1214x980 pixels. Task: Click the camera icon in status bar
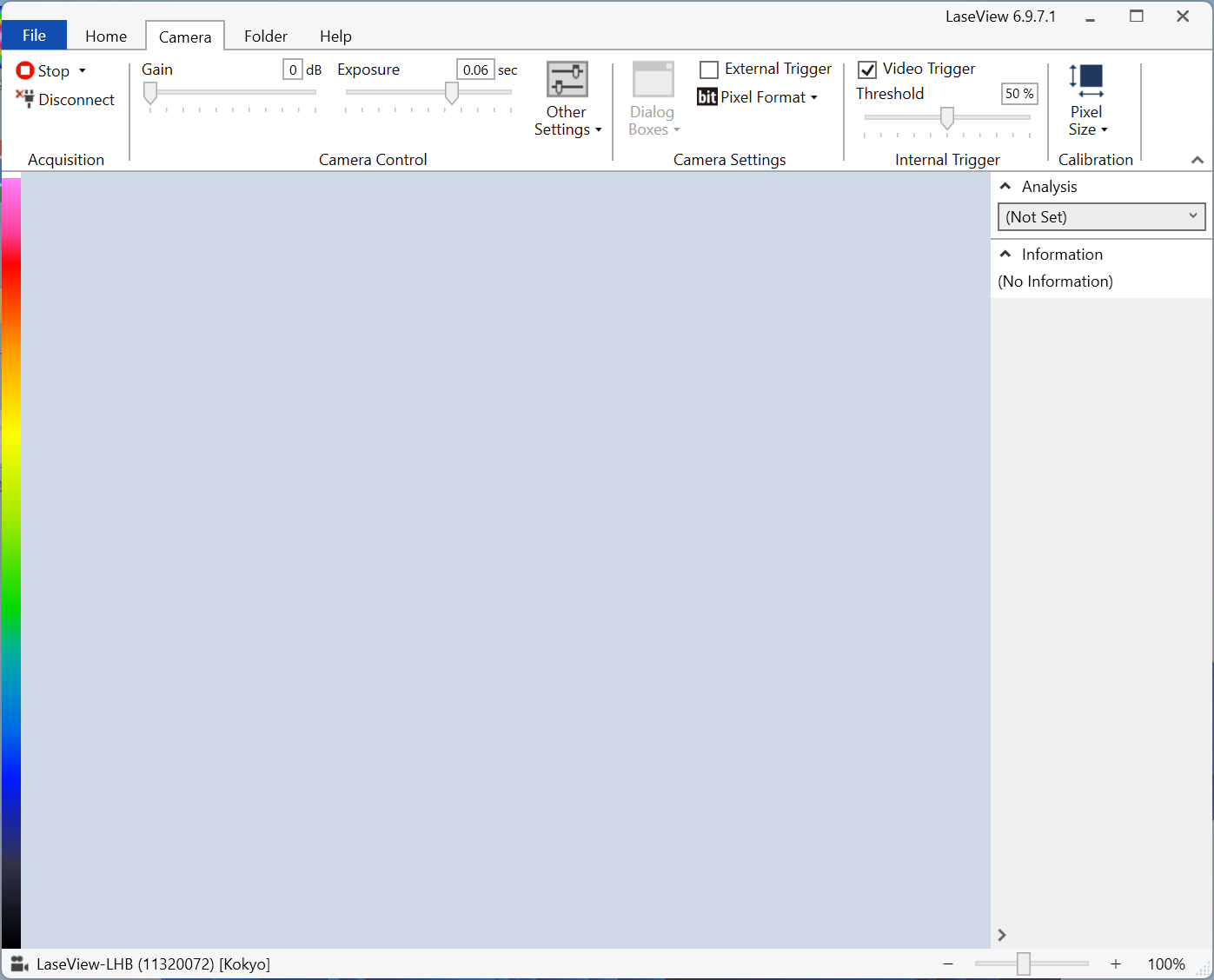[19, 963]
